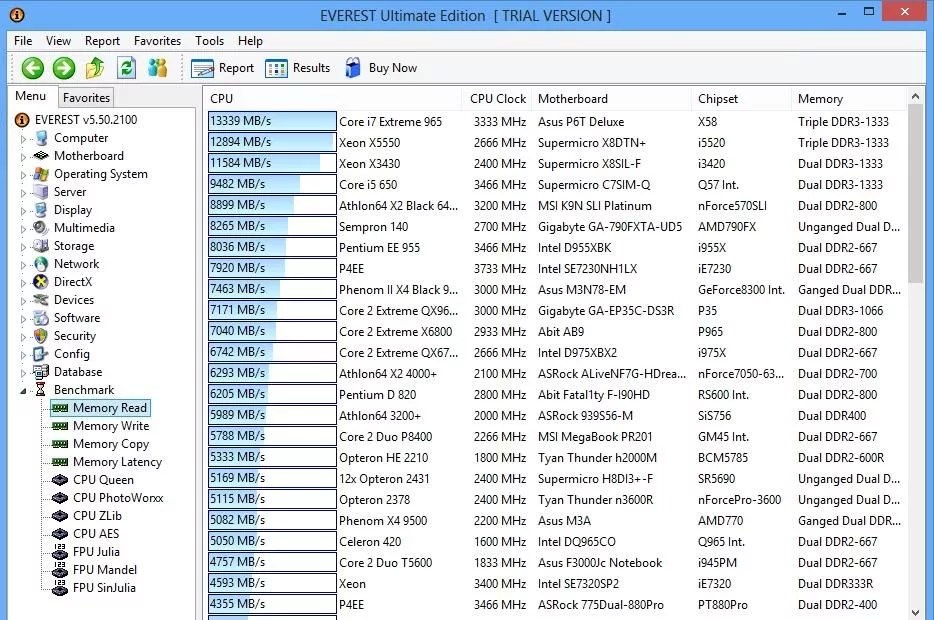Switch to the Favorites tab

[85, 97]
